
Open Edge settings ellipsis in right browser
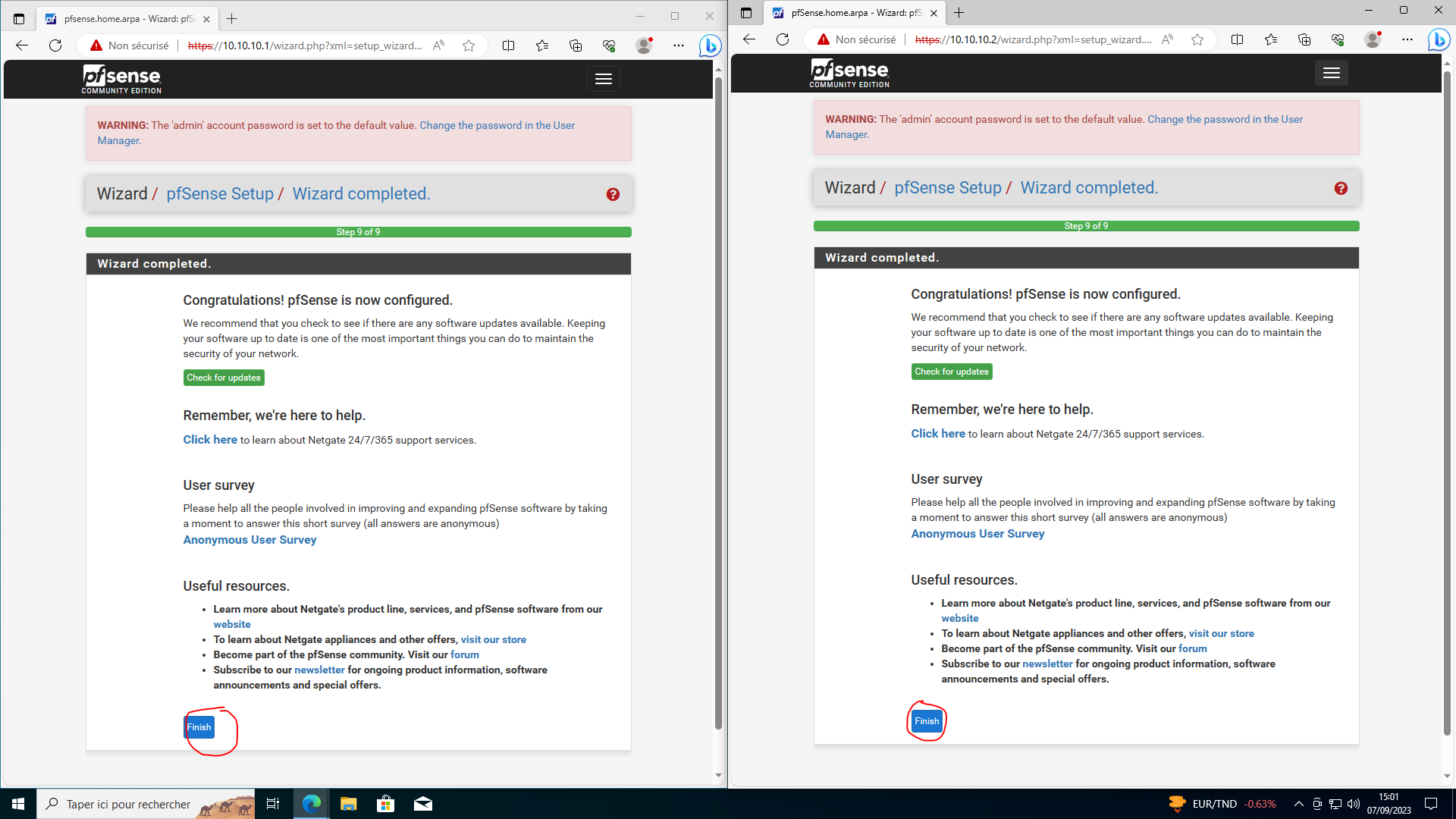click(1407, 39)
